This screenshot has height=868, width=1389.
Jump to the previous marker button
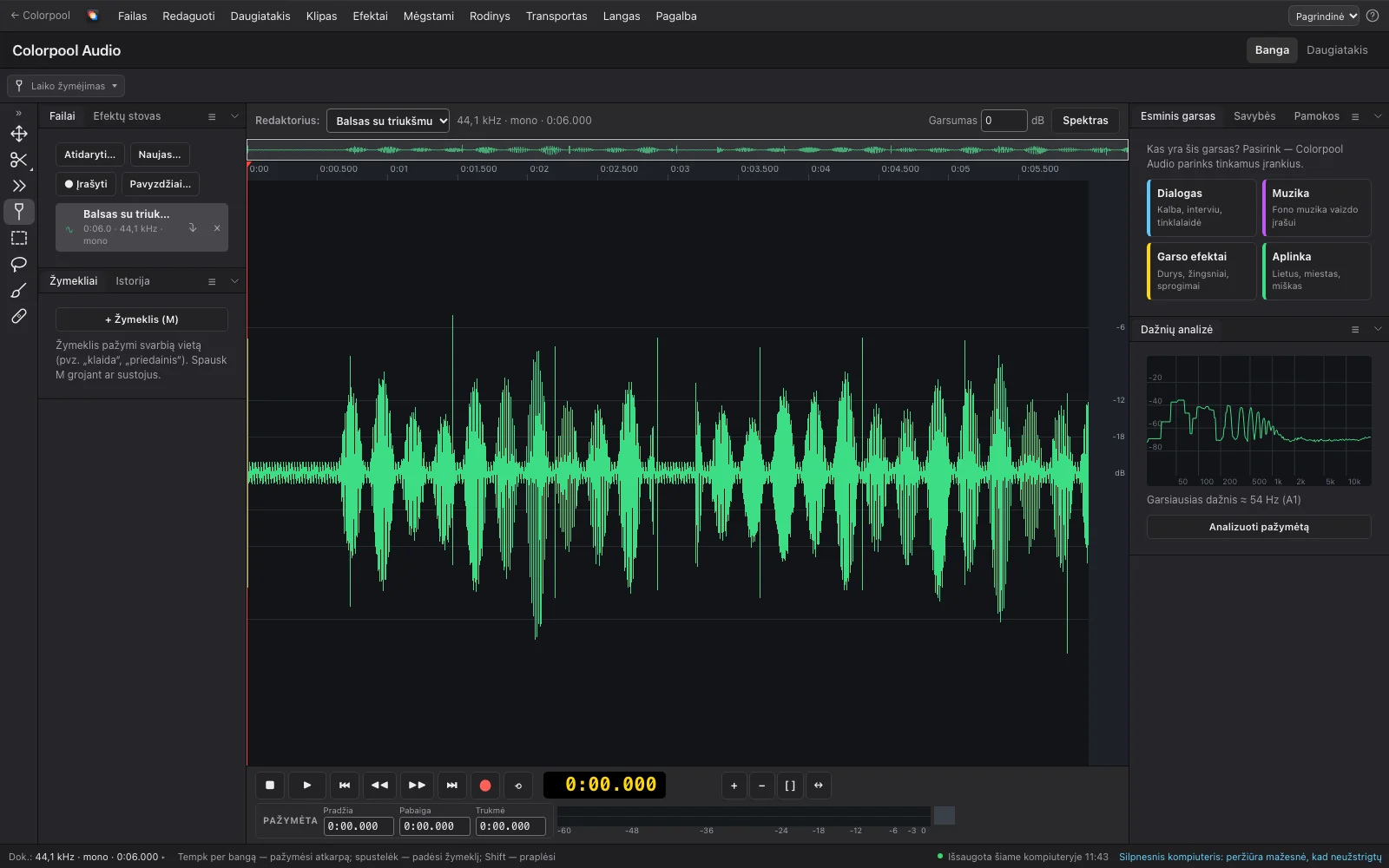click(x=345, y=786)
